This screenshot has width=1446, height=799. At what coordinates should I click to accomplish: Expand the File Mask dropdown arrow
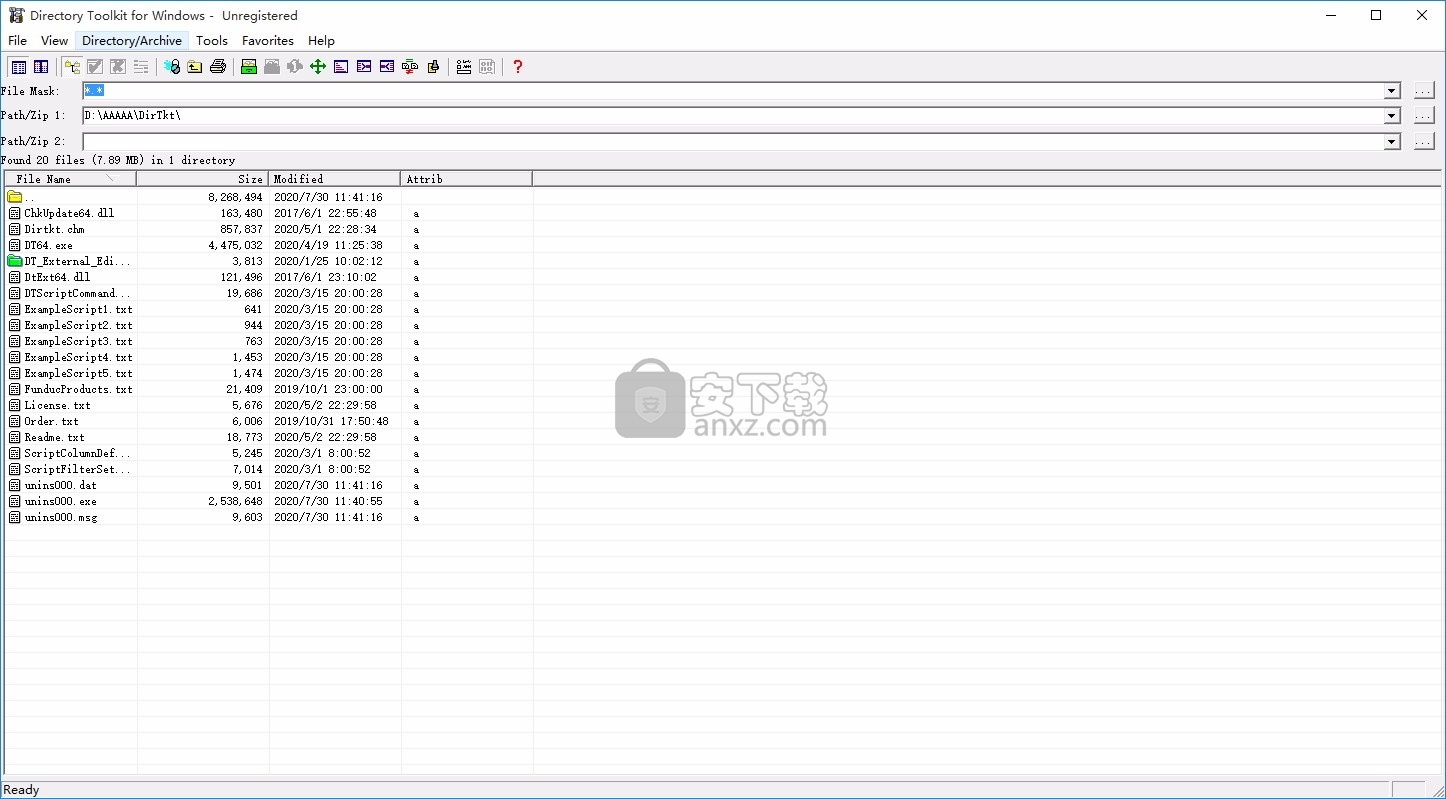coord(1392,91)
